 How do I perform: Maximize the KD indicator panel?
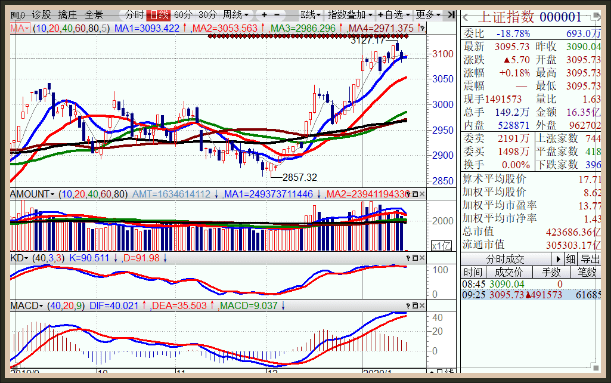pos(415,258)
